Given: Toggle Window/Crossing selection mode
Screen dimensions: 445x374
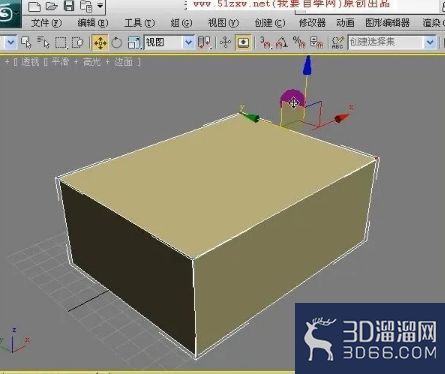Looking at the screenshot, I should pos(78,43).
